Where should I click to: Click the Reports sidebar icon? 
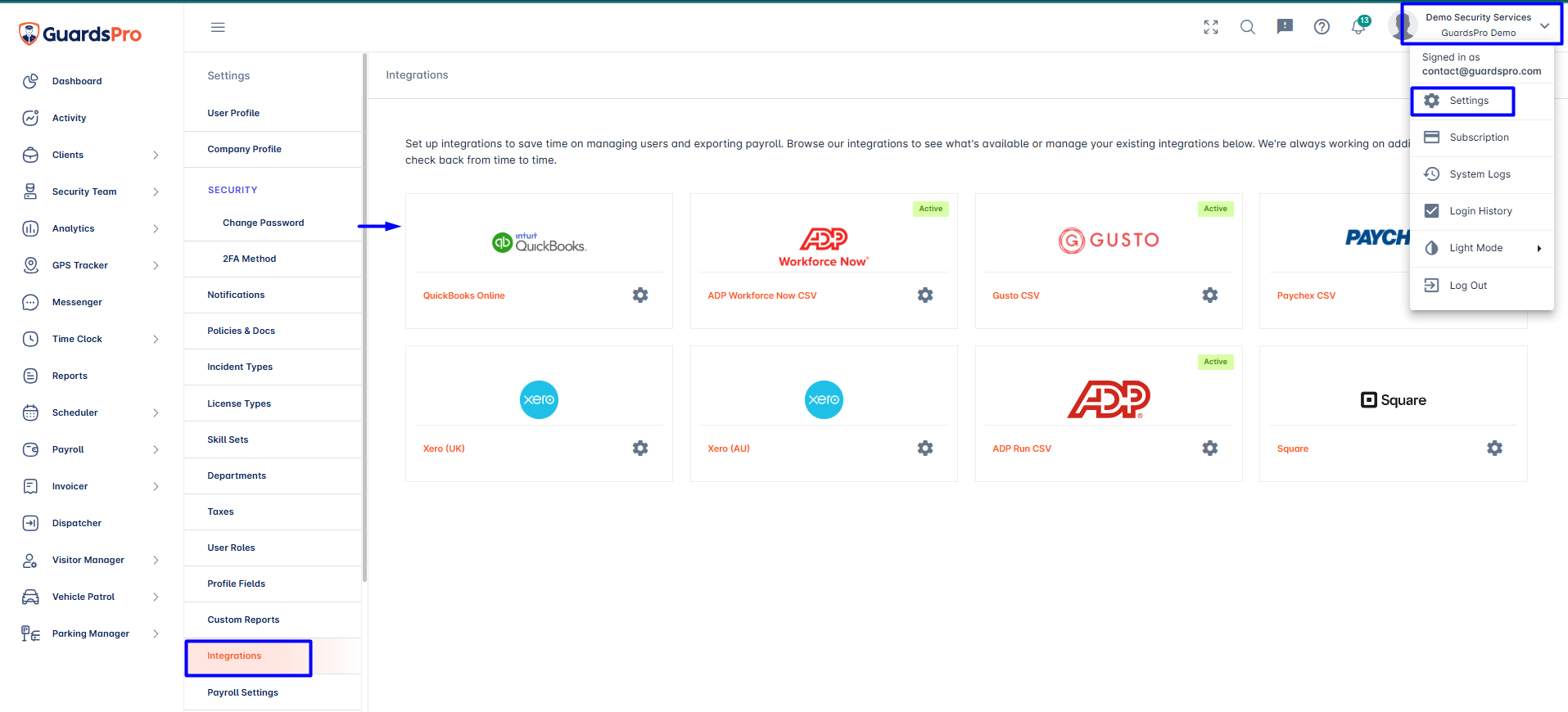30,376
